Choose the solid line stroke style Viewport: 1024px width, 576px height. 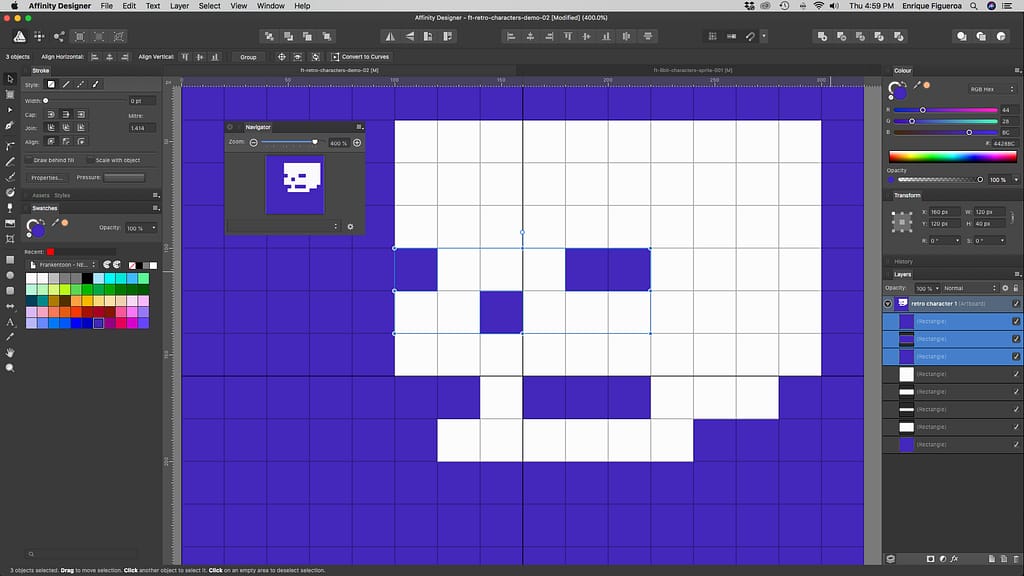(x=66, y=84)
